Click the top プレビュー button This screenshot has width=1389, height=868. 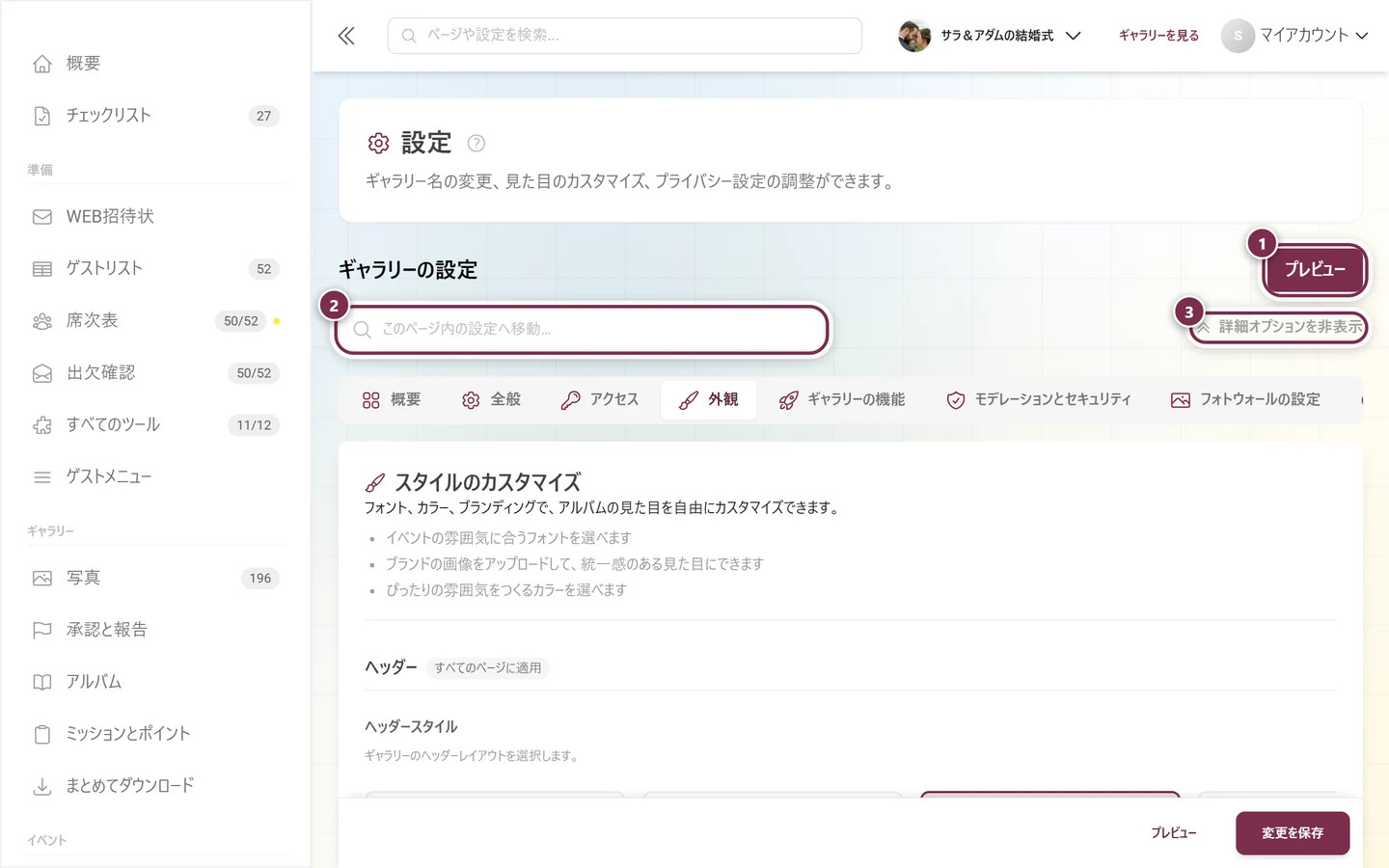click(x=1315, y=270)
